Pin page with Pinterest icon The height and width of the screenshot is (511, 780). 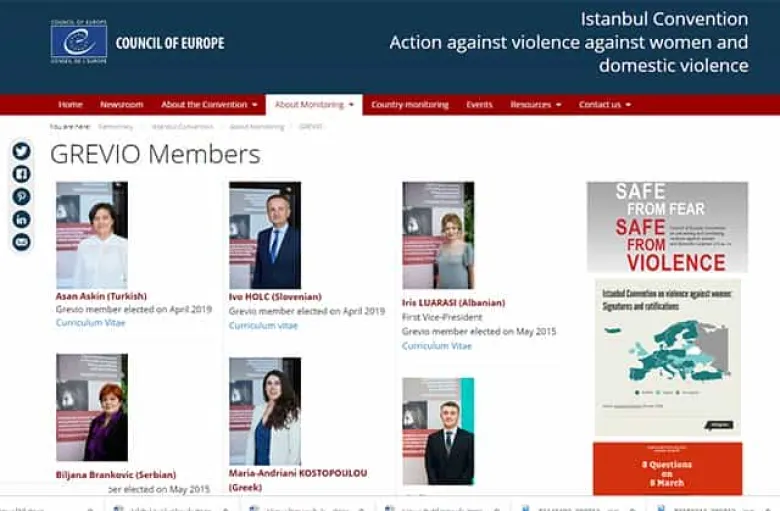coord(21,197)
